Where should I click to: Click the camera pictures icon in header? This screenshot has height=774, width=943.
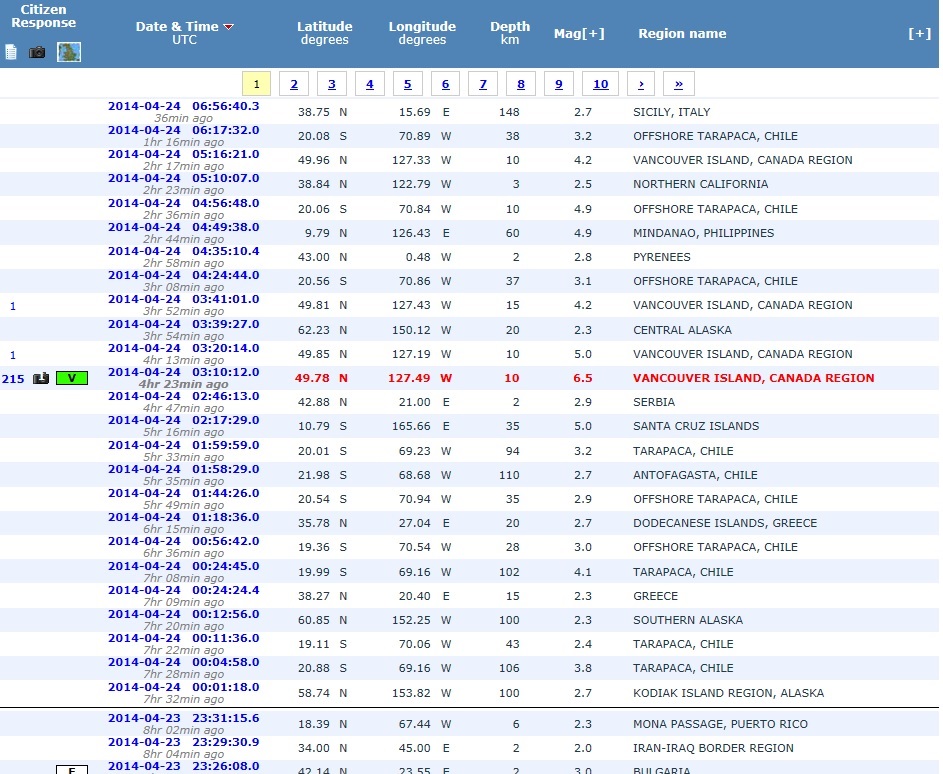(37, 52)
